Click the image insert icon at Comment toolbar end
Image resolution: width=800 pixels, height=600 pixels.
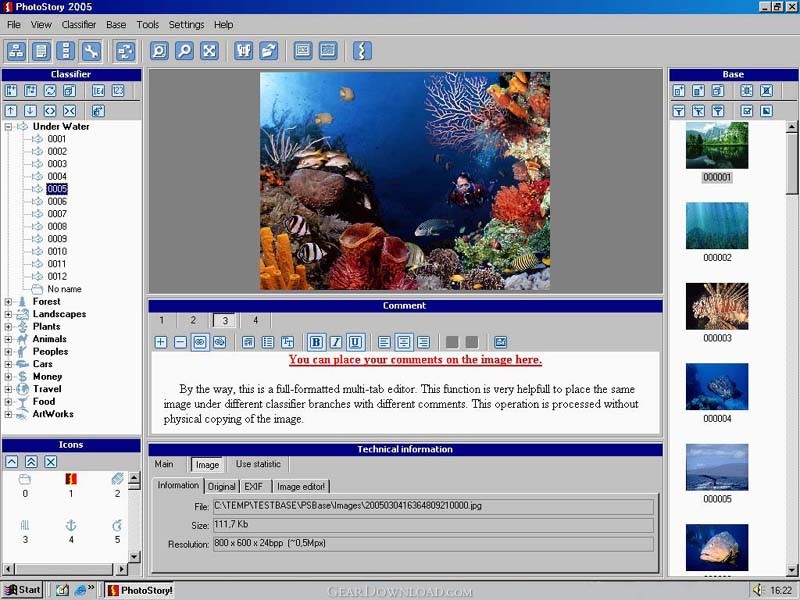(501, 342)
